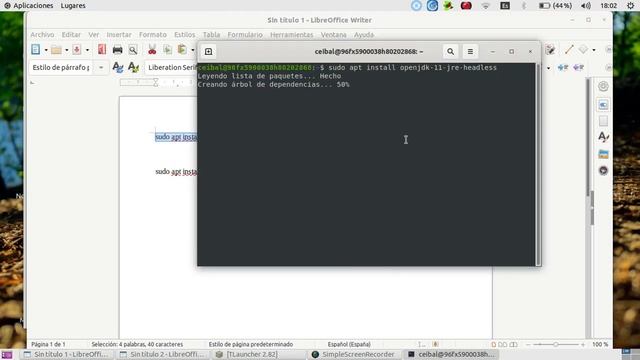
Task: Click the battery indicator (44 %)
Action: (x=555, y=6)
